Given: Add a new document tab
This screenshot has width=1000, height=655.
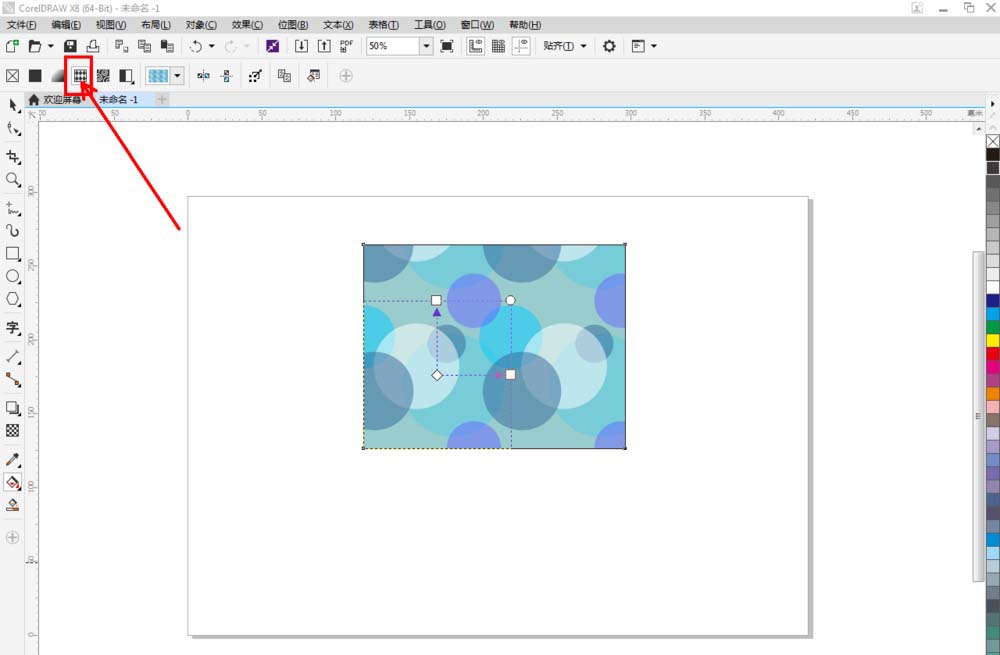Looking at the screenshot, I should 162,100.
